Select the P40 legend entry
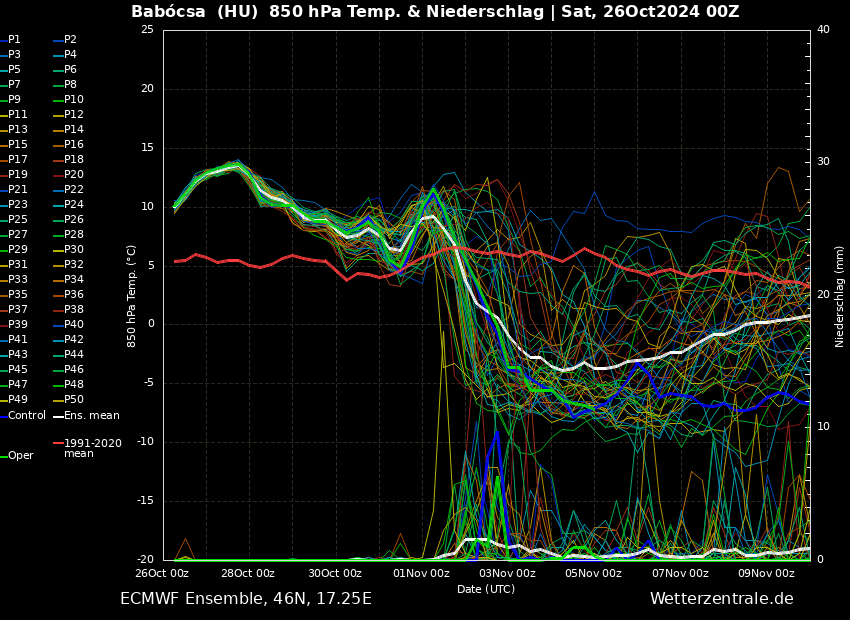The height and width of the screenshot is (620, 850). point(74,325)
